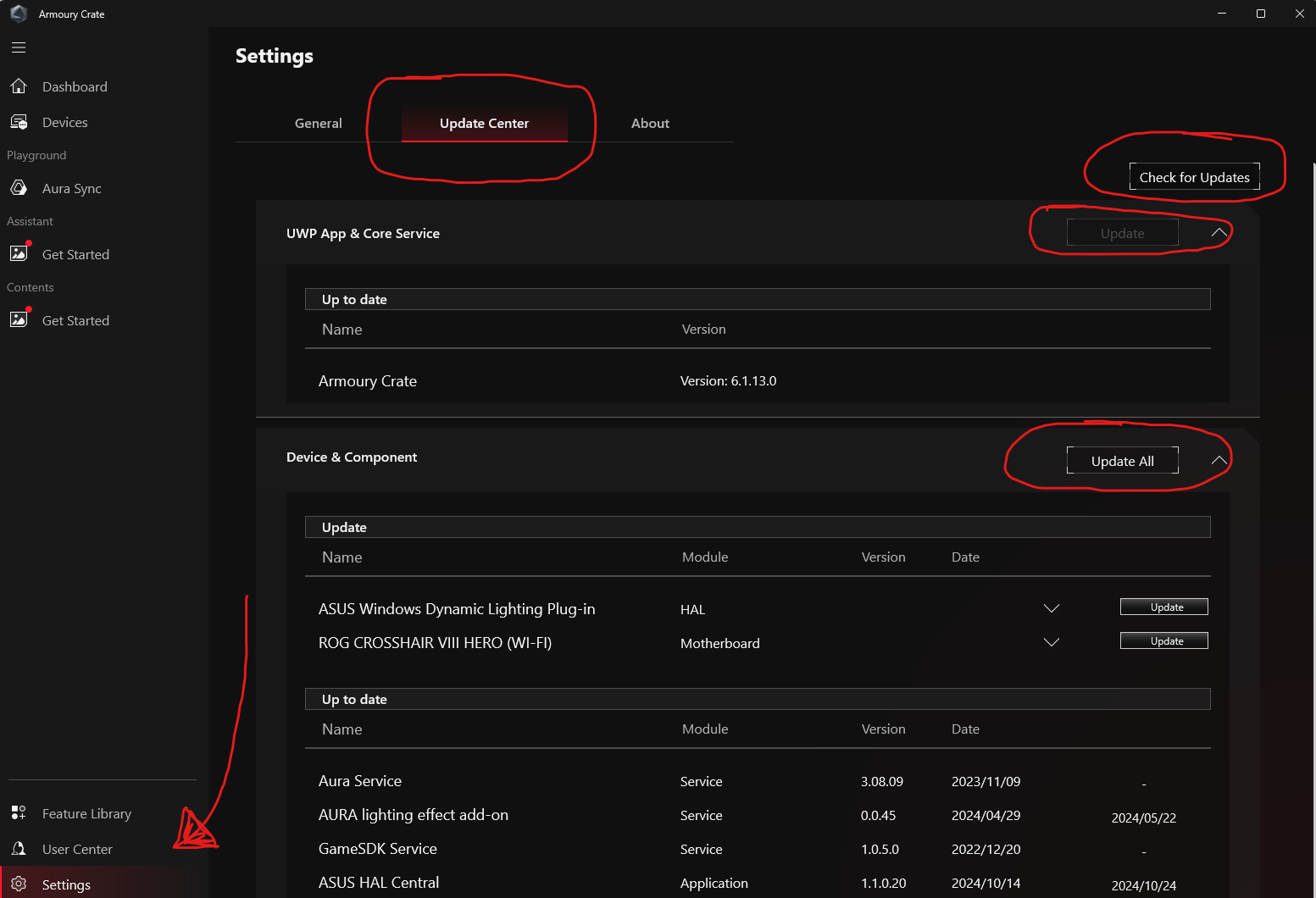Screen dimensions: 1316x898
Task: Click the Dashboard home icon
Action: [19, 86]
